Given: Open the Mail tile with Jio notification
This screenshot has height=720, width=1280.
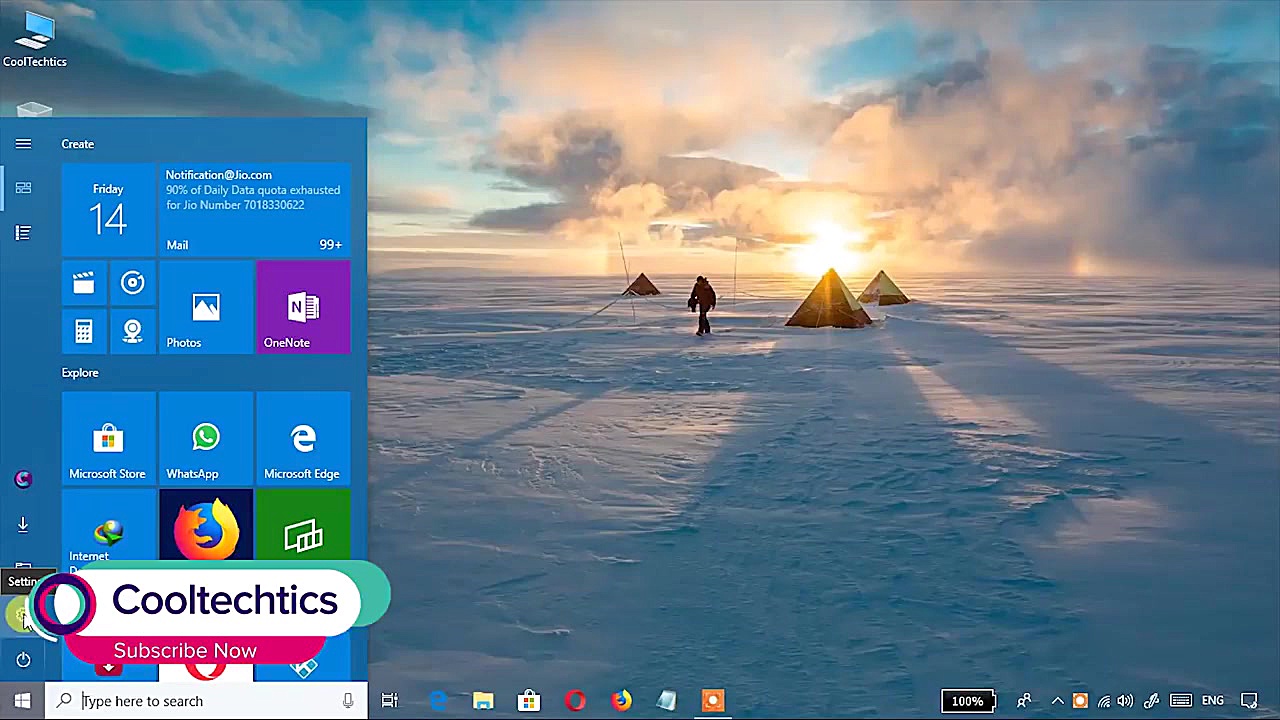Looking at the screenshot, I should tap(255, 209).
